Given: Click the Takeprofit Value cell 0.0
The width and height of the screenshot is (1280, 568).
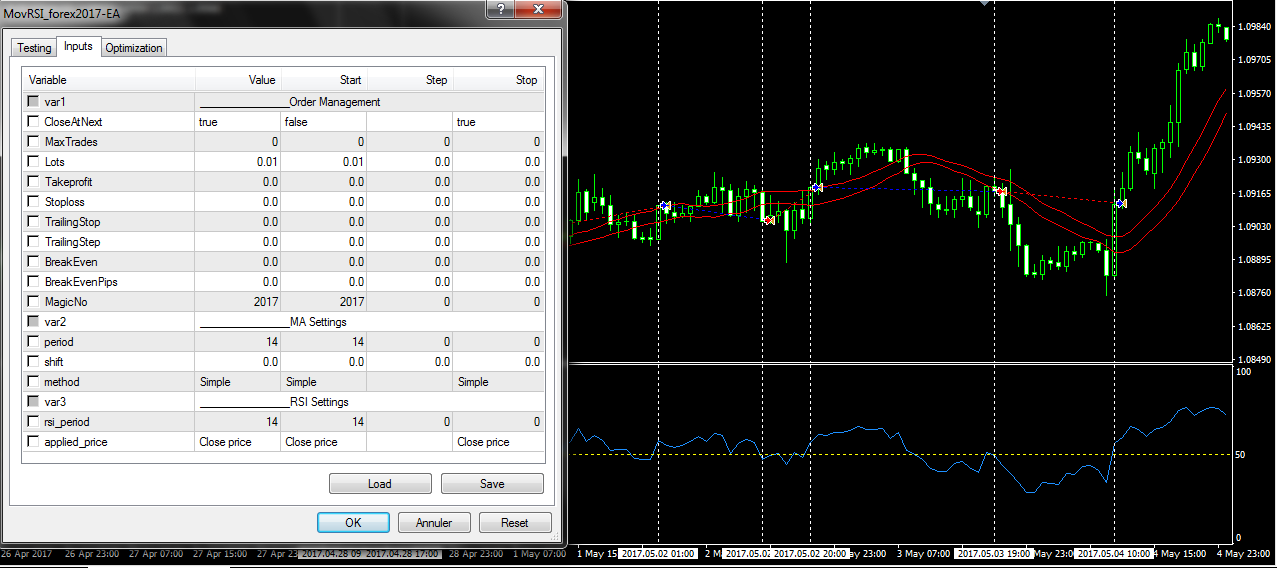Looking at the screenshot, I should click(x=238, y=182).
